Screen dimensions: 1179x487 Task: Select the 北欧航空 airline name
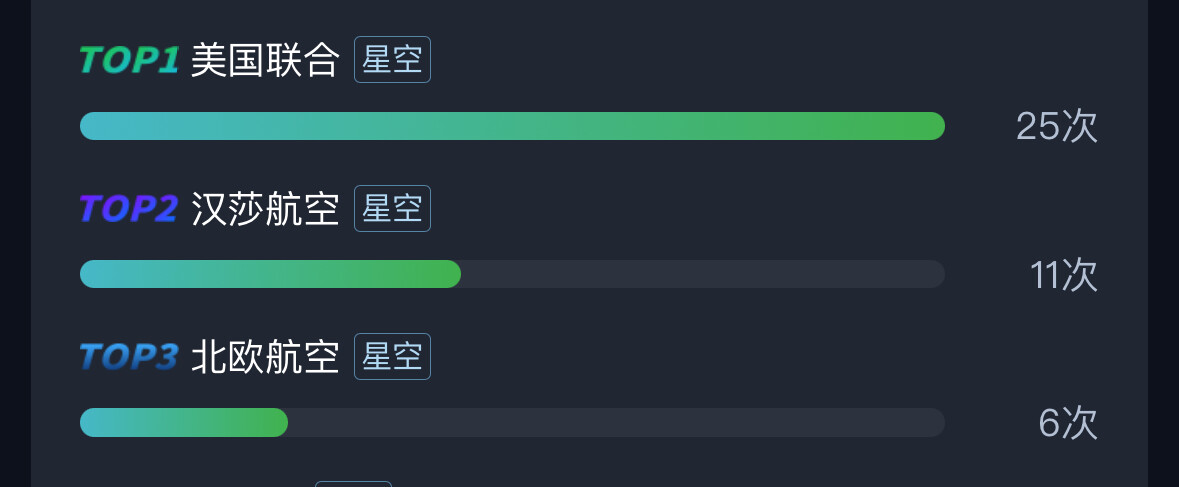(265, 357)
